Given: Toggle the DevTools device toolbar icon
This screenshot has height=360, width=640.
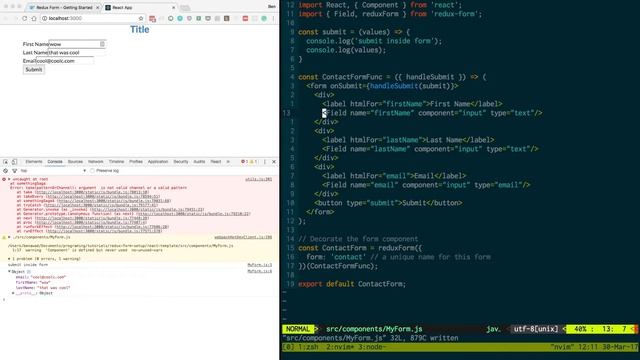Looking at the screenshot, I should click(14, 162).
